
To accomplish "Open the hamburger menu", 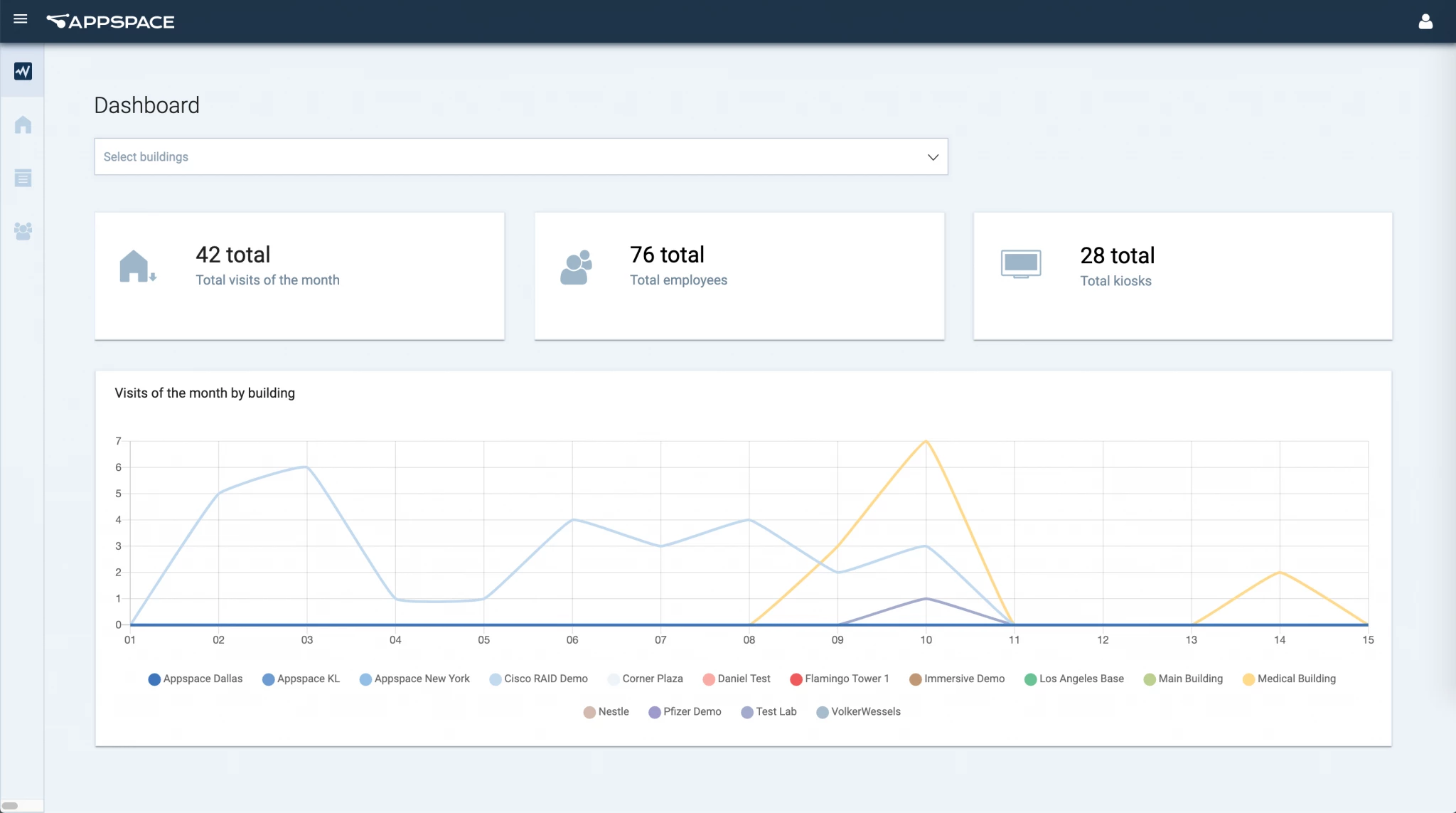I will point(21,19).
